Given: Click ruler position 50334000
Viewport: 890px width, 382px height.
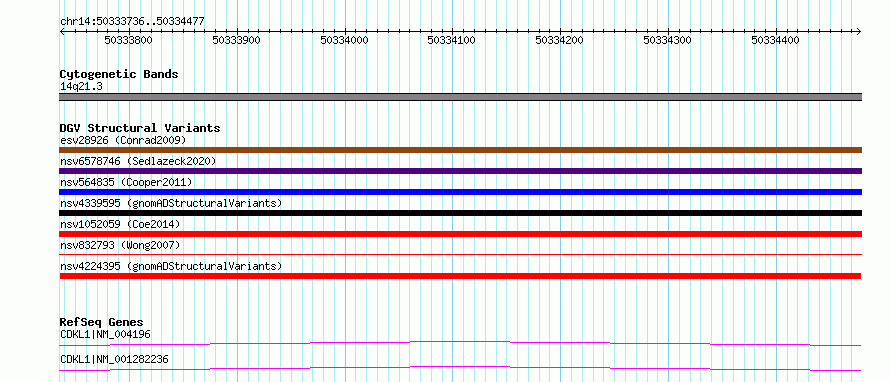Looking at the screenshot, I should (x=345, y=40).
